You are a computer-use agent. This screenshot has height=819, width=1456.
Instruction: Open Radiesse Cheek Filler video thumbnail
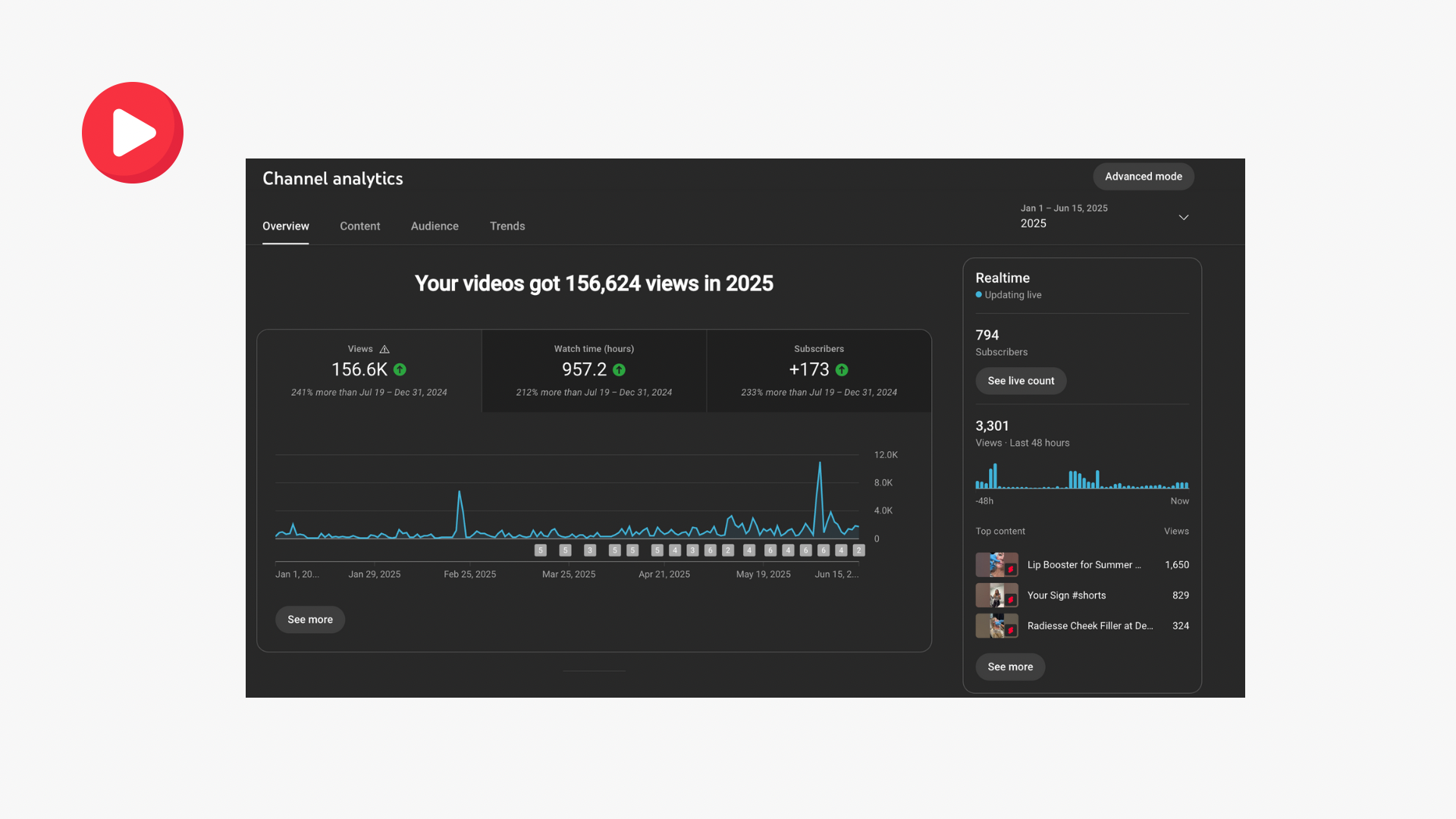[x=996, y=626]
